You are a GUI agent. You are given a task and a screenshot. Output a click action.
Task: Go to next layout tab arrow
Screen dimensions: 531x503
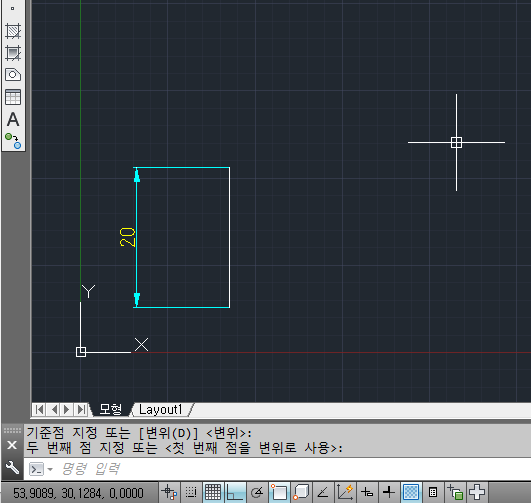67,410
